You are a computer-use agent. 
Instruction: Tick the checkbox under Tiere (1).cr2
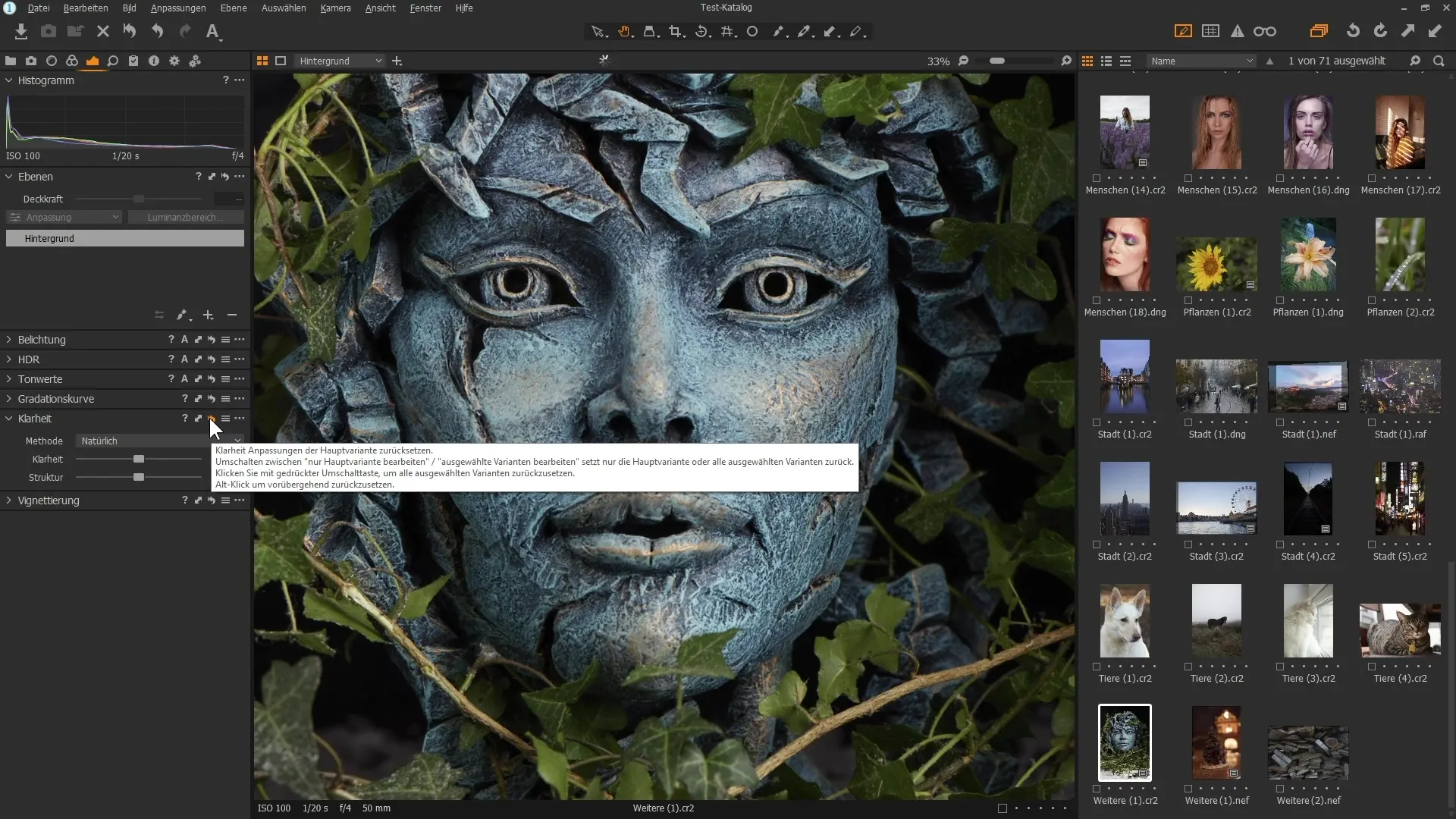point(1097,667)
